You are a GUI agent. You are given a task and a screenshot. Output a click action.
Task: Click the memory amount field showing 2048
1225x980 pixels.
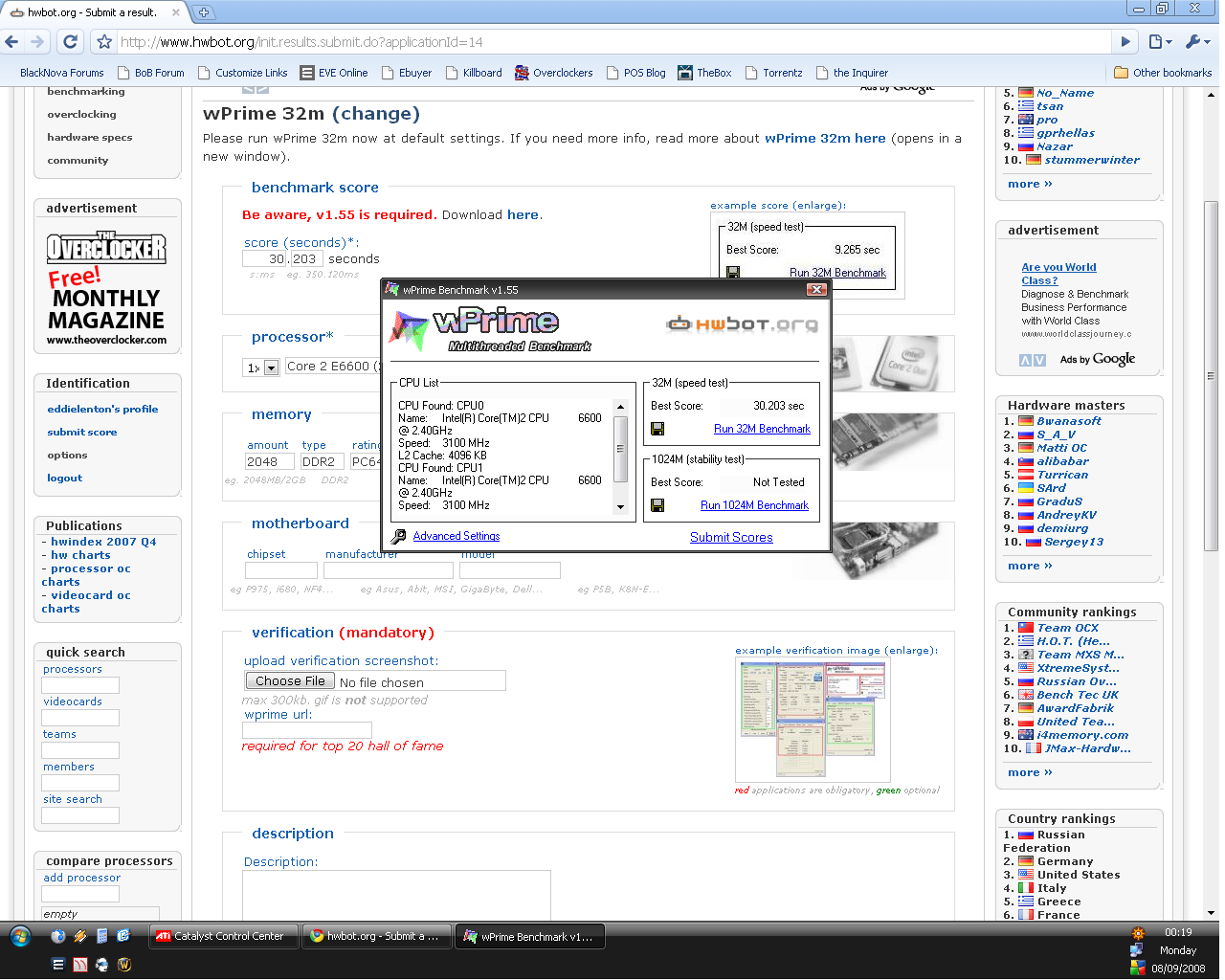coord(270,461)
